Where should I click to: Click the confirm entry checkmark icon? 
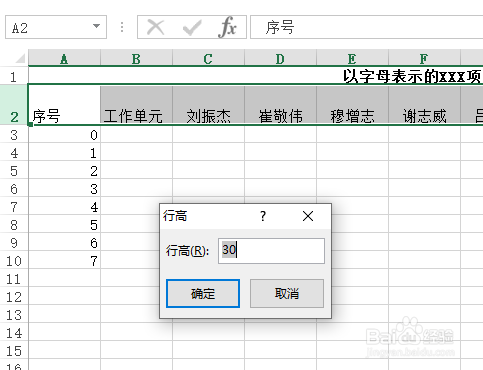192,27
